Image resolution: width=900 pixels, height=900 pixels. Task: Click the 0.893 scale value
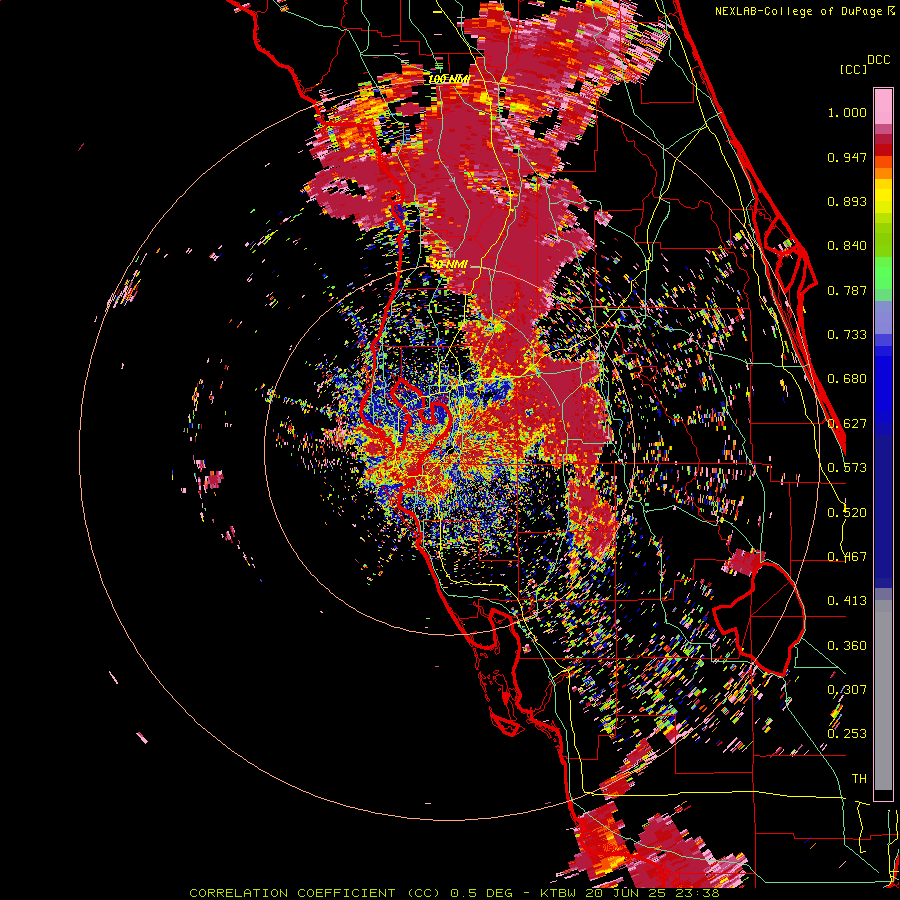click(x=847, y=201)
